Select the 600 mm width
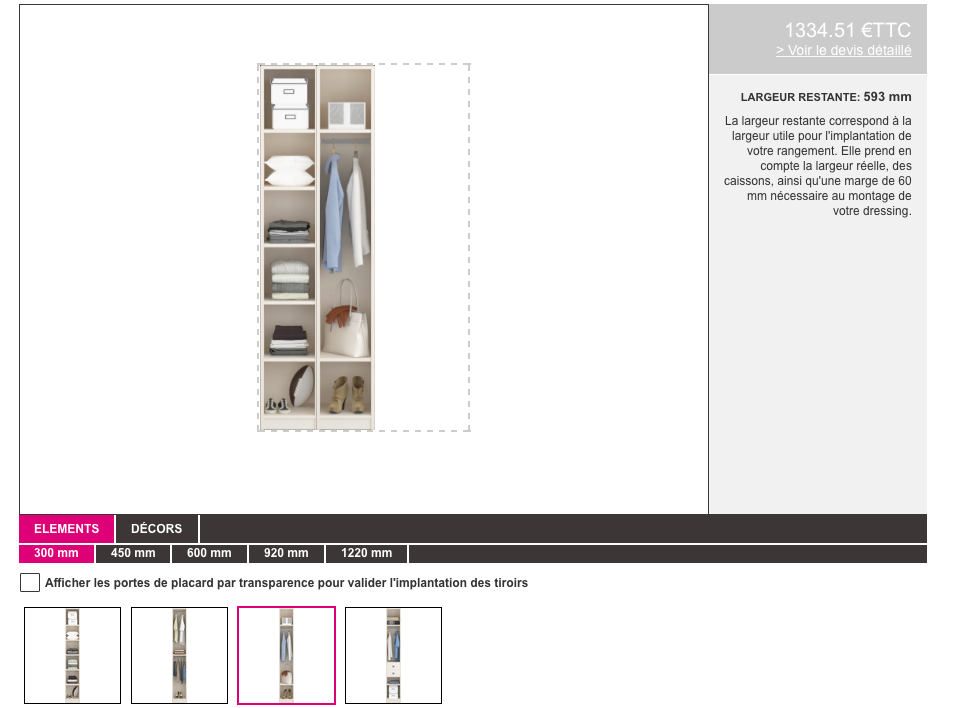 point(209,553)
